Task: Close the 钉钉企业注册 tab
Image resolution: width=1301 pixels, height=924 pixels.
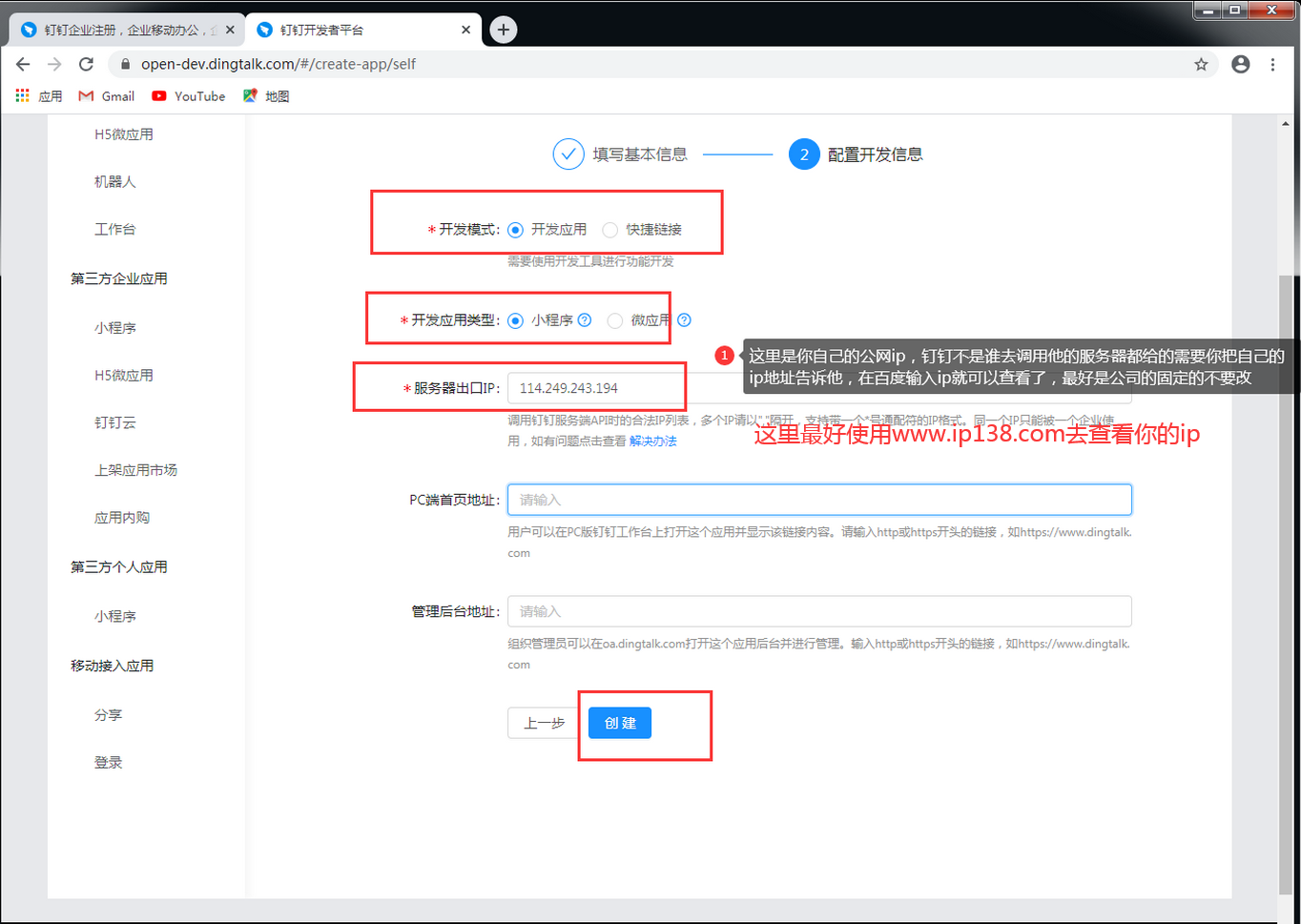Action: (230, 30)
